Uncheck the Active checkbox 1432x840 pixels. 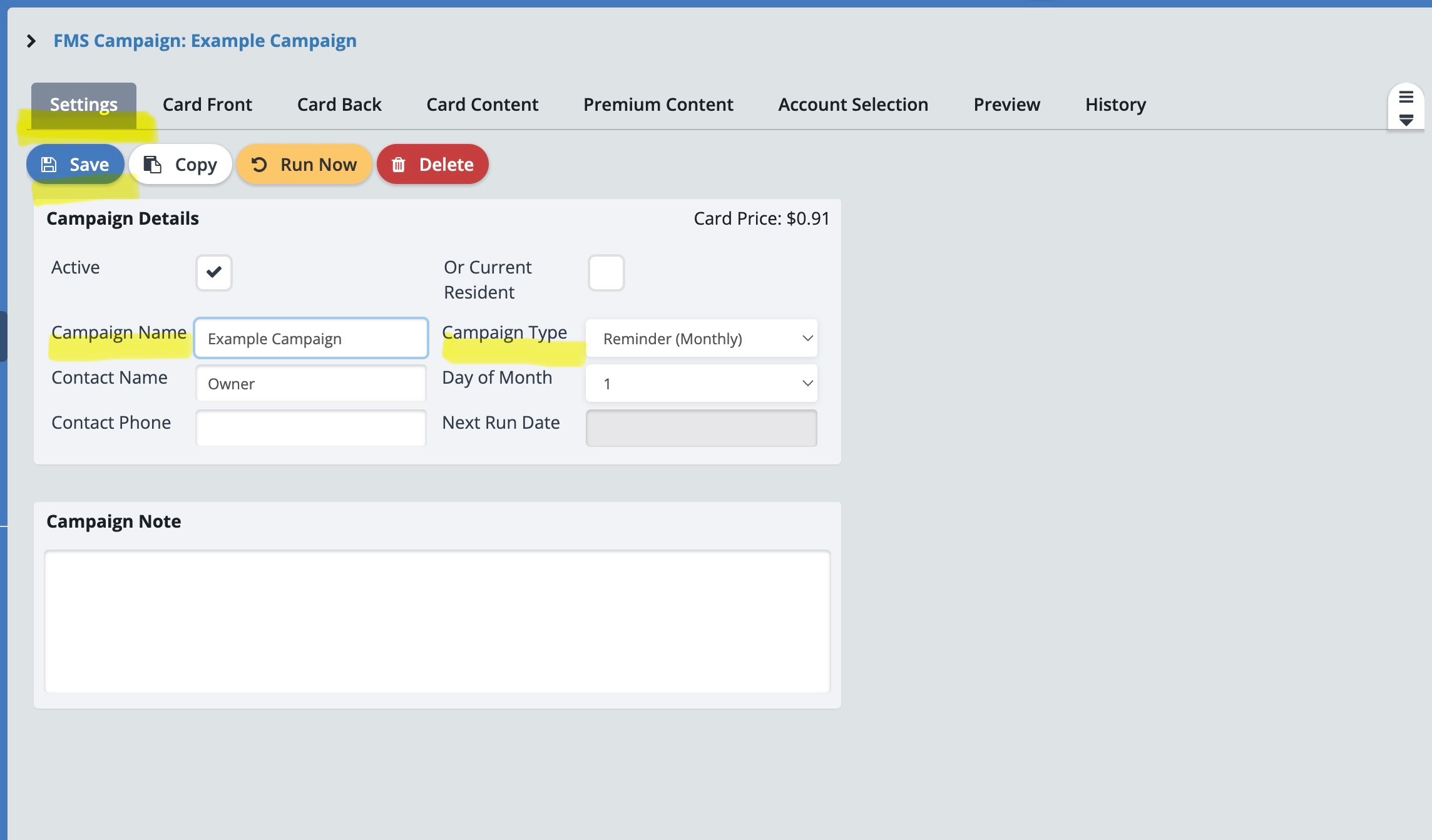click(214, 272)
